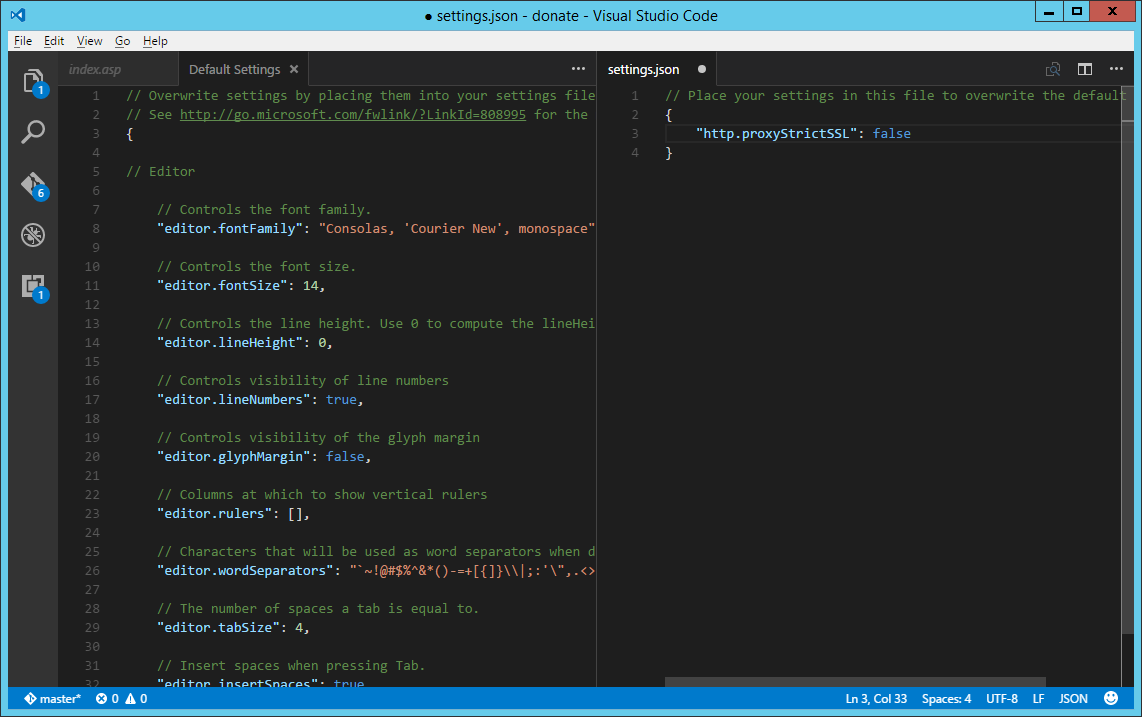Select the settings.json tab
The width and height of the screenshot is (1142, 717).
(x=657, y=69)
